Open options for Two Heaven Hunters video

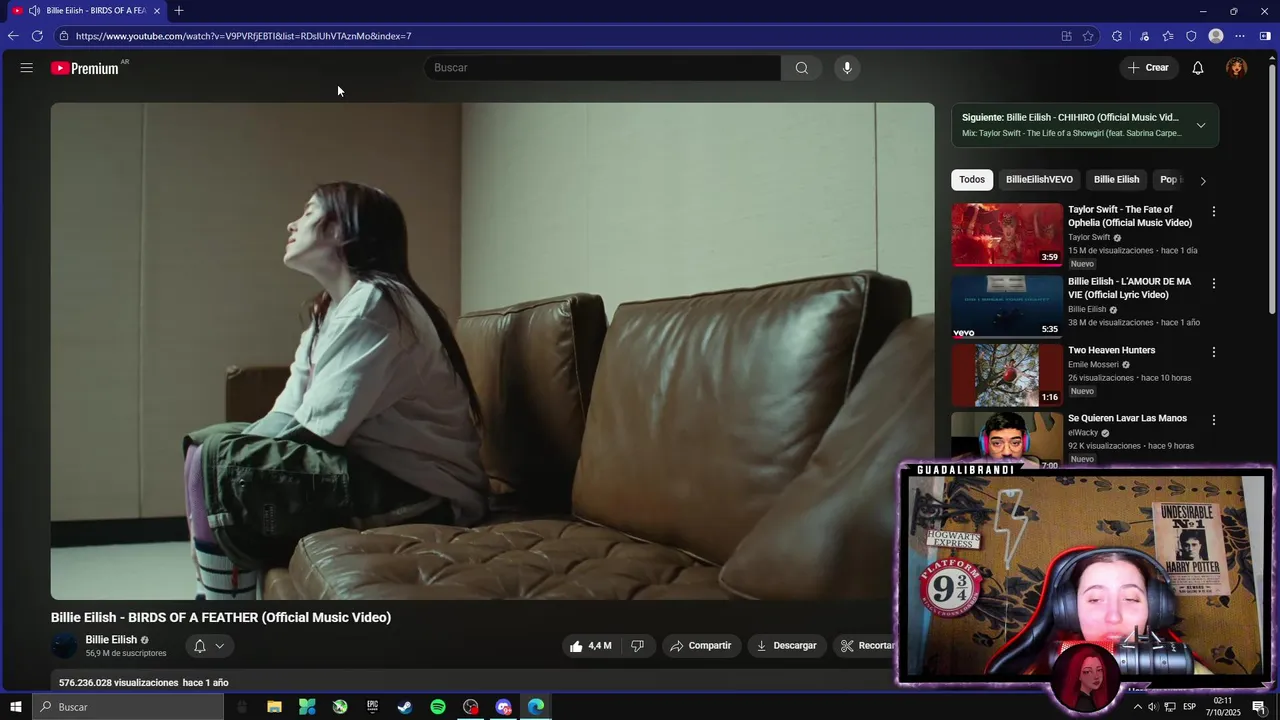pos(1214,352)
